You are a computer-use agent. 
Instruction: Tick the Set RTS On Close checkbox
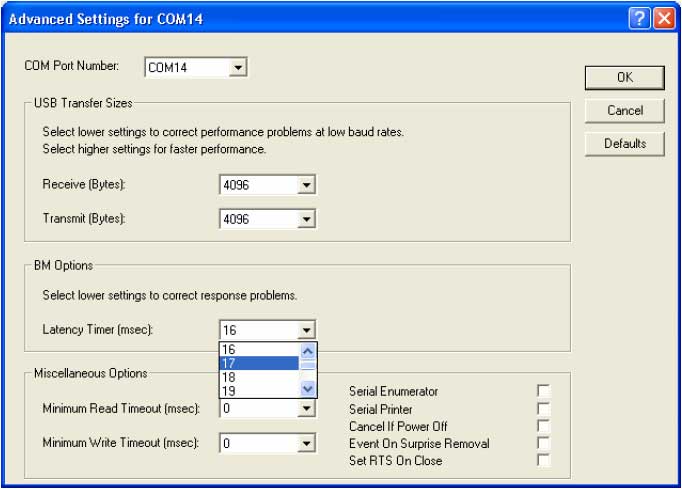tap(543, 460)
